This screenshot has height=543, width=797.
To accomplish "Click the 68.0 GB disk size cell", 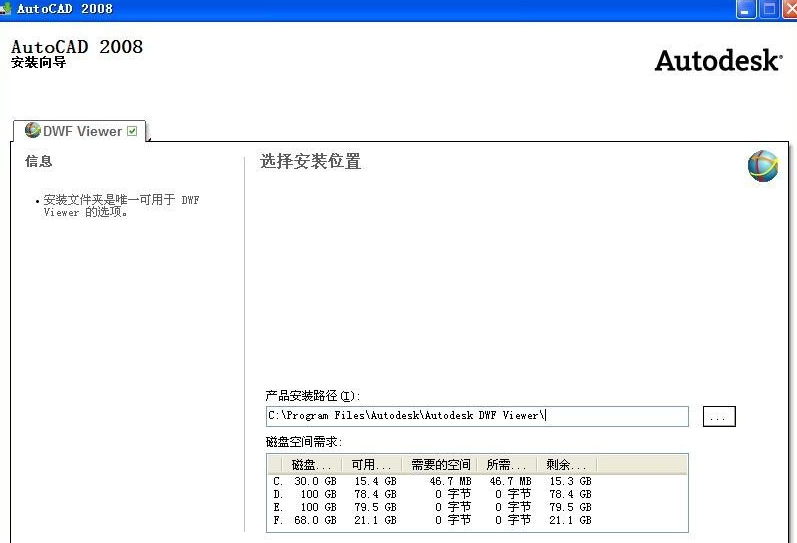I will tap(315, 520).
